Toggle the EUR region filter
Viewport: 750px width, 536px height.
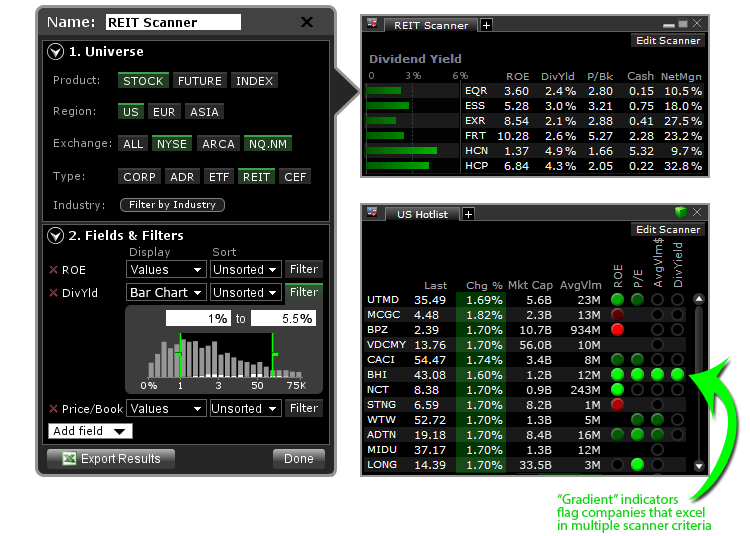coord(164,112)
